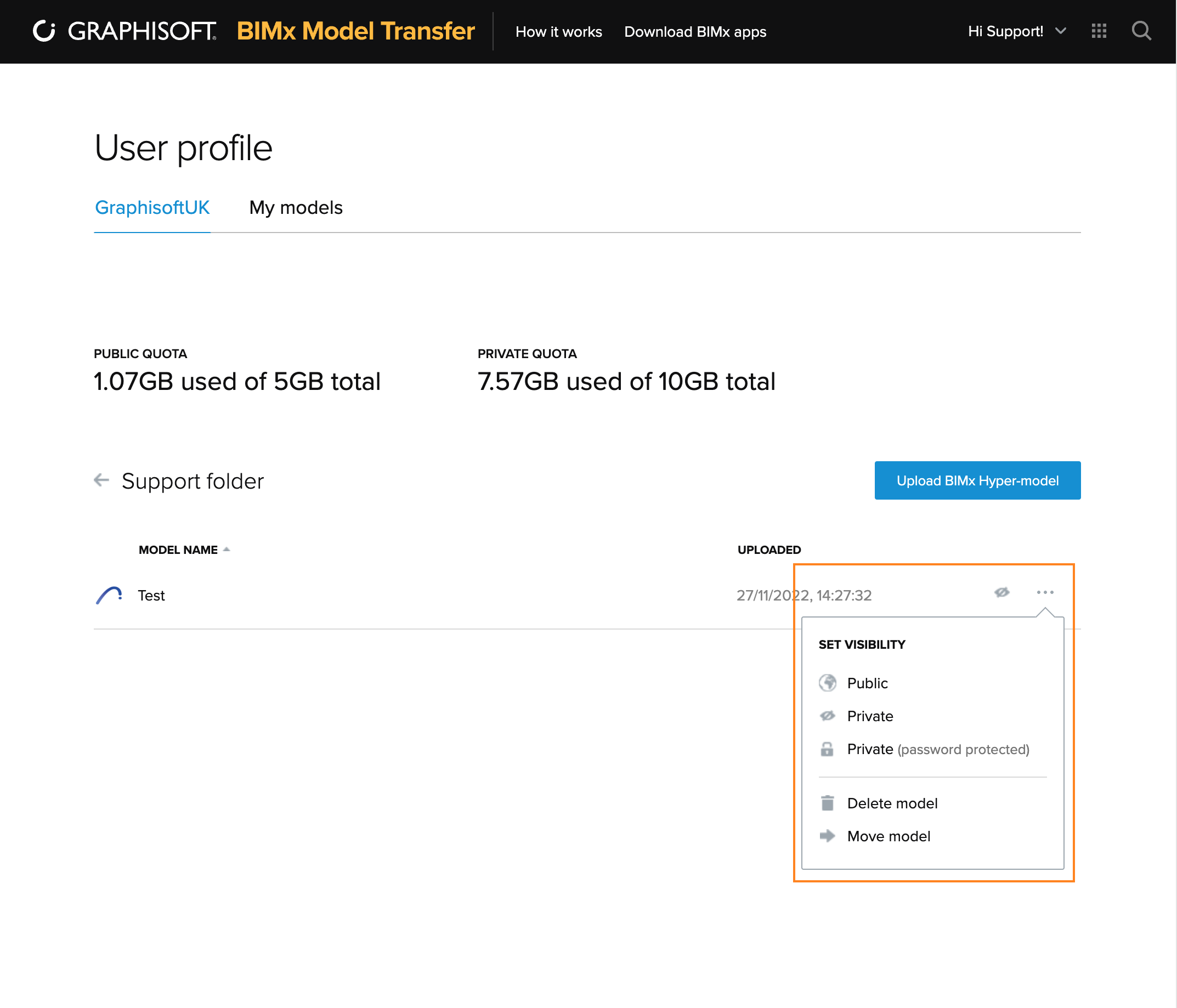Click the Graphisoft logo icon
This screenshot has height=1008, width=1177.
44,31
